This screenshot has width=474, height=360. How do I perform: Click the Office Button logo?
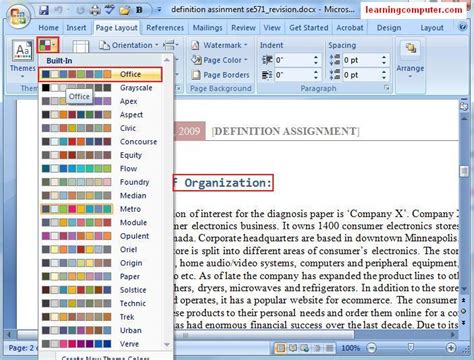(17, 16)
